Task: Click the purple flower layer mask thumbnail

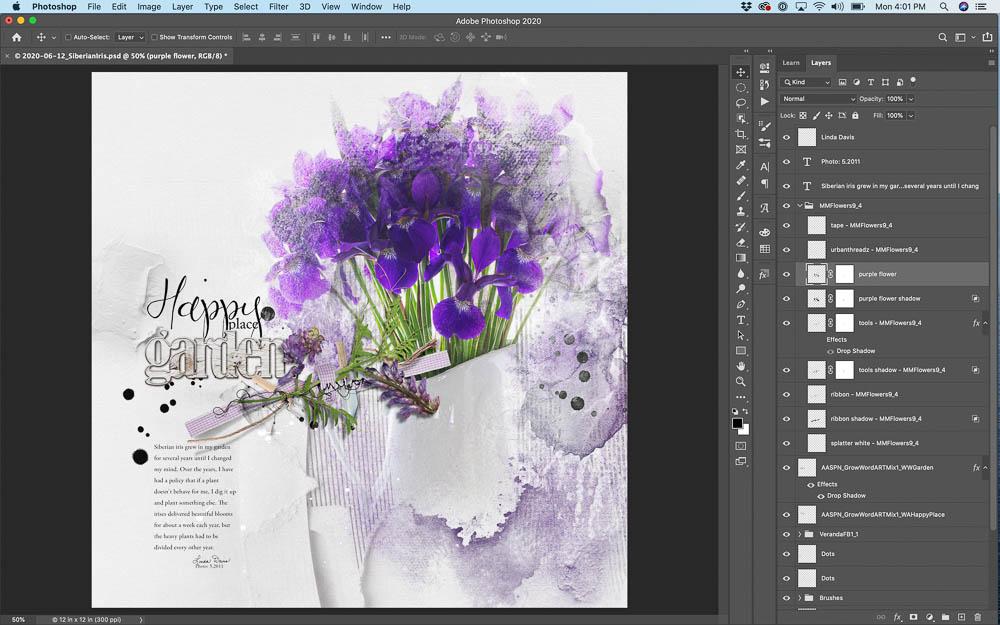Action: click(x=844, y=274)
